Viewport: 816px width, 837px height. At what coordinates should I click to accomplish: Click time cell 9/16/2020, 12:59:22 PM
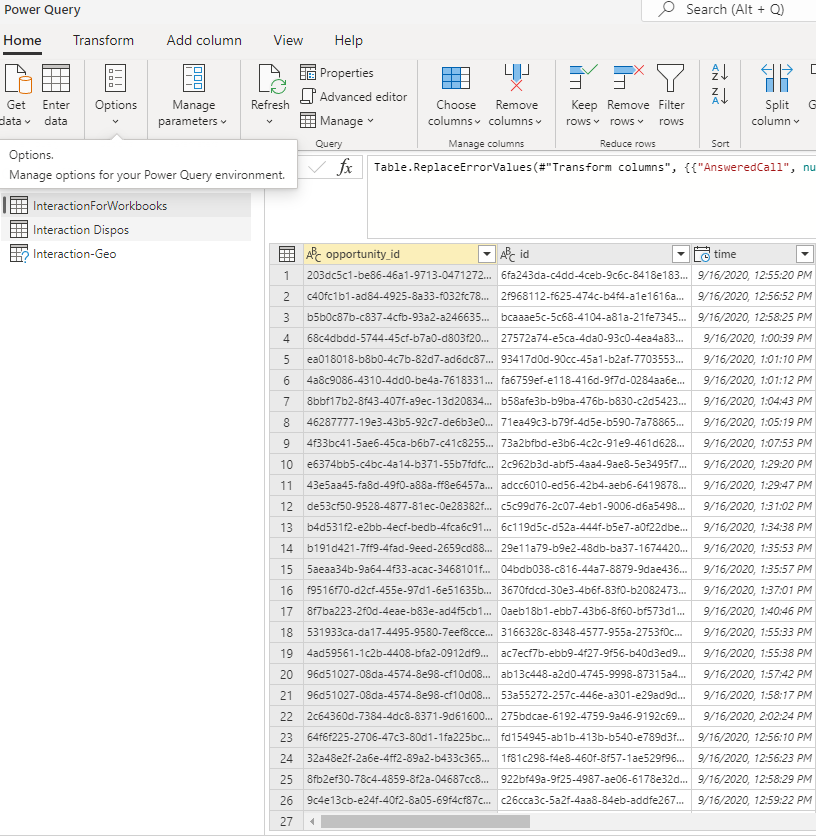[753, 800]
